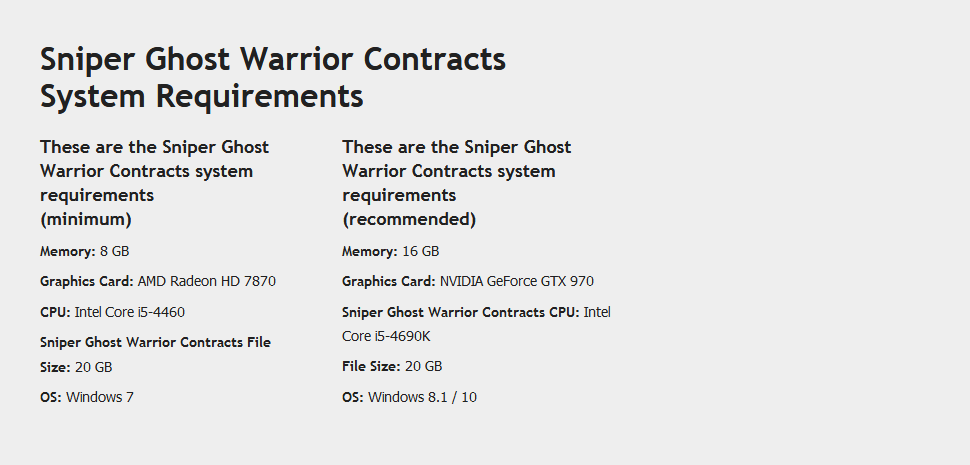Click the 20 GB size under minimum
This screenshot has width=970, height=465.
point(93,367)
